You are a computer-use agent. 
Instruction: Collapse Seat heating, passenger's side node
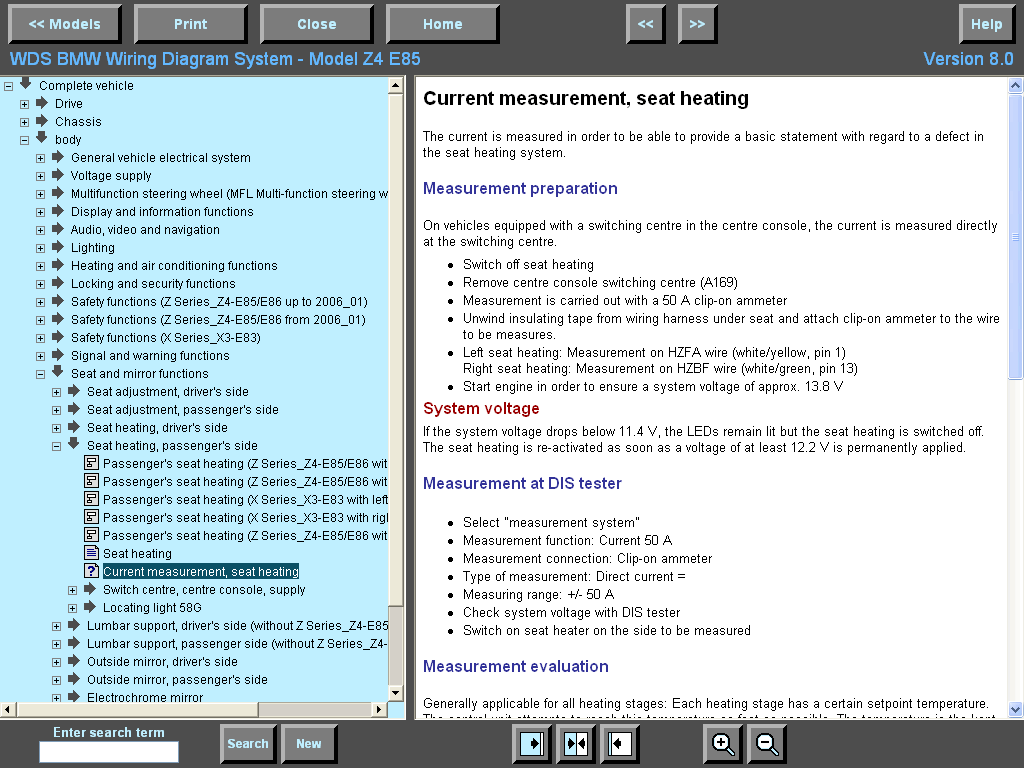[x=56, y=446]
